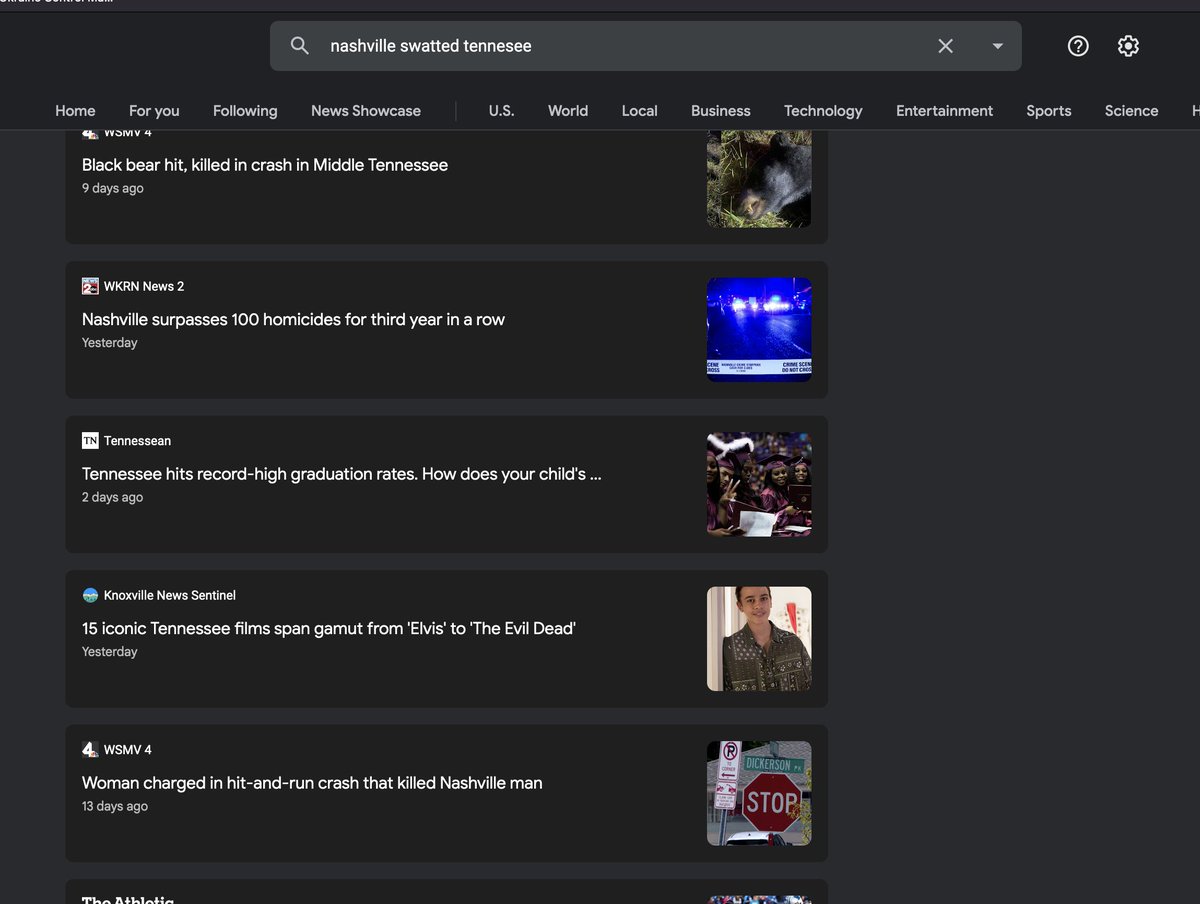
Task: Click the 'Tennessean' source name
Action: 137,441
